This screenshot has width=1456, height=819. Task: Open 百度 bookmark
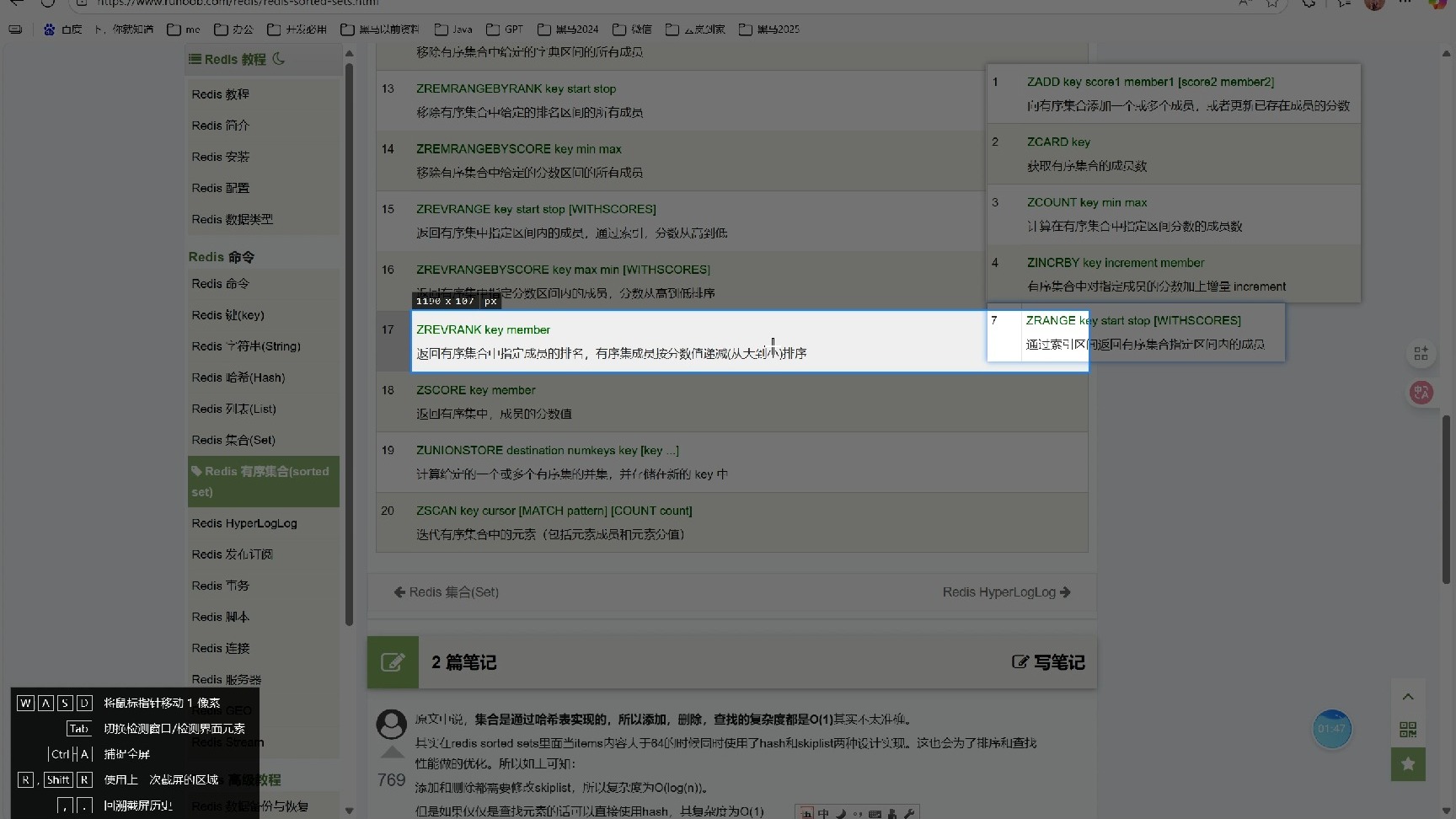[62, 29]
